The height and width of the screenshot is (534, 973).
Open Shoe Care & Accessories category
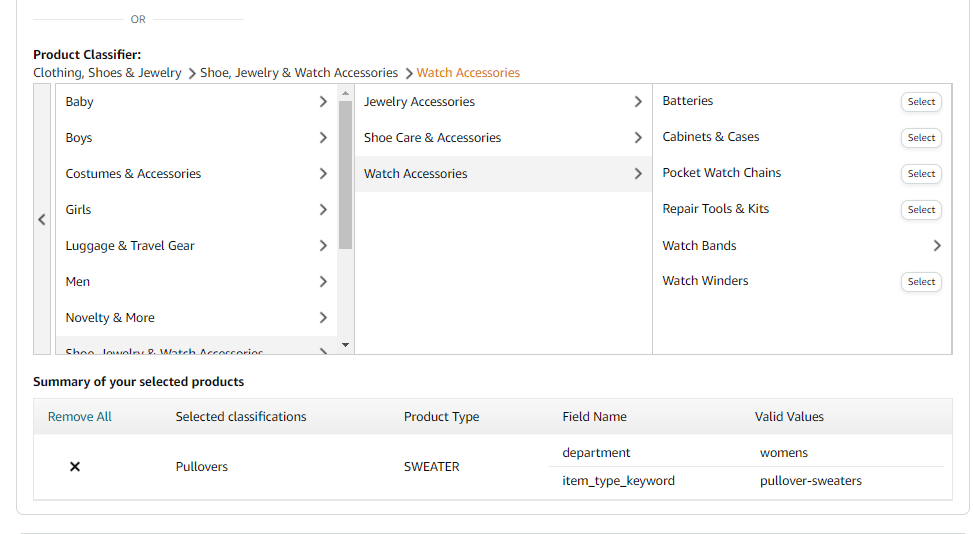[433, 138]
